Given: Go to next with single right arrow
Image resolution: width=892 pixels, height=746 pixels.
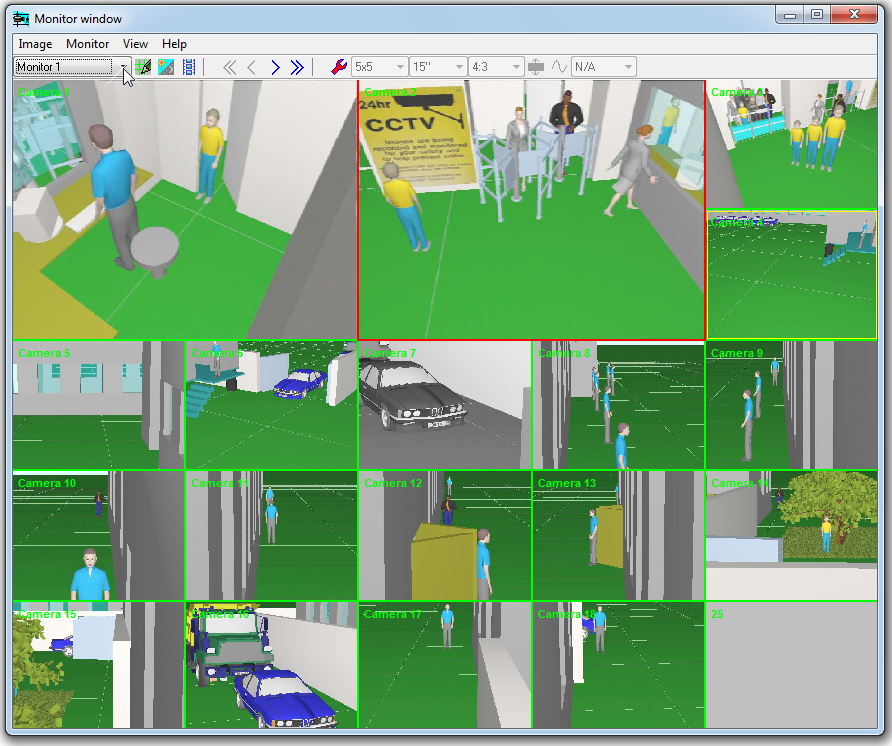Looking at the screenshot, I should tap(275, 67).
